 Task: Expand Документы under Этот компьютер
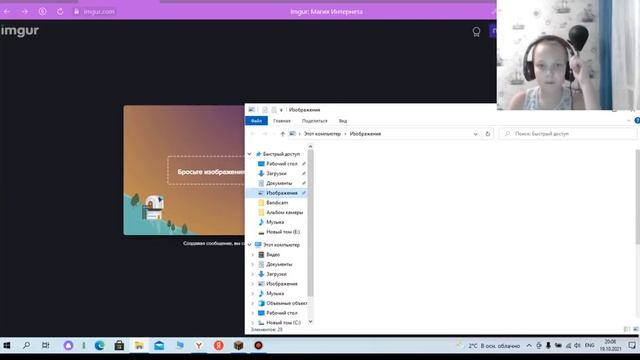(253, 264)
